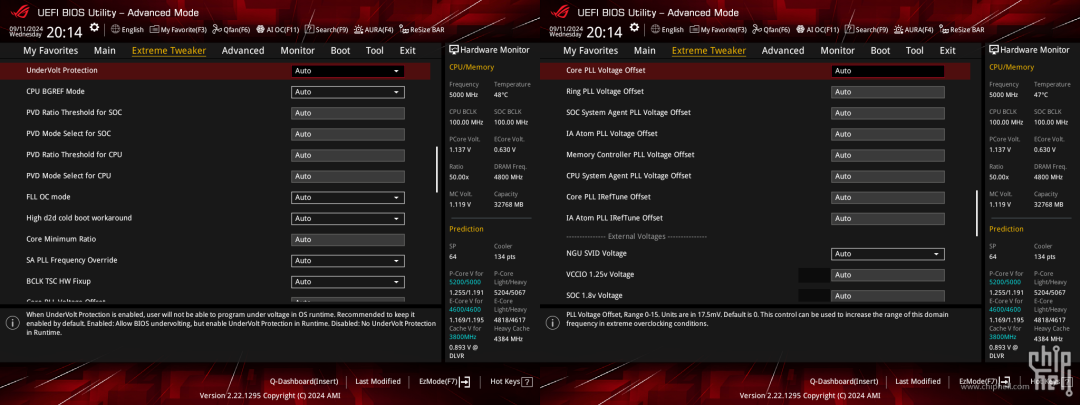
Task: Click Last Modified in left BIOS screen
Action: pyautogui.click(x=377, y=382)
